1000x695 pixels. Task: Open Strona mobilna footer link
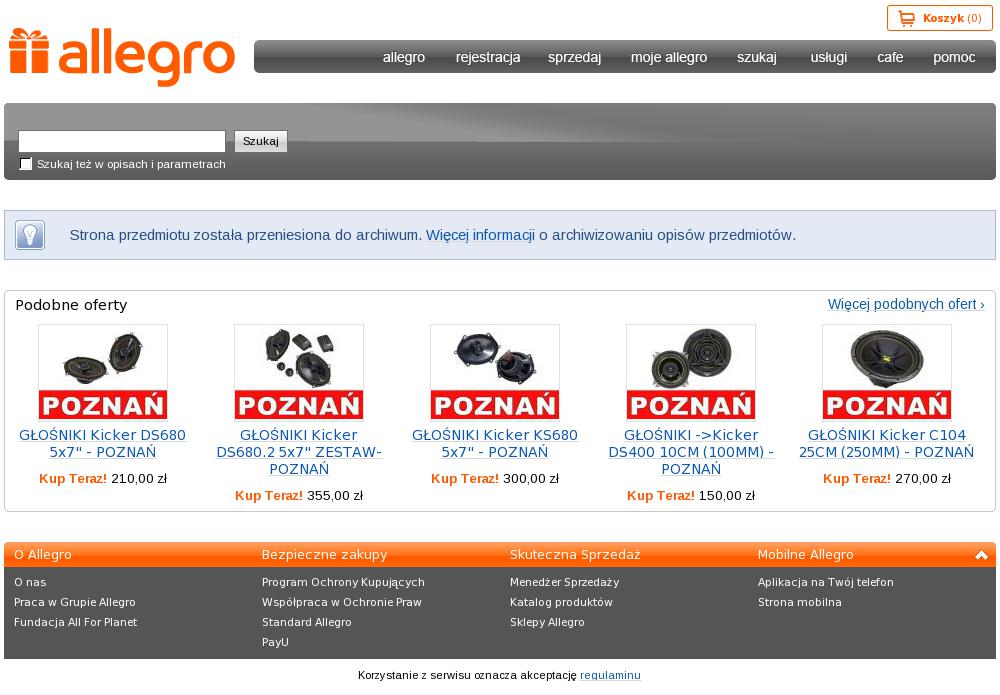pyautogui.click(x=800, y=603)
